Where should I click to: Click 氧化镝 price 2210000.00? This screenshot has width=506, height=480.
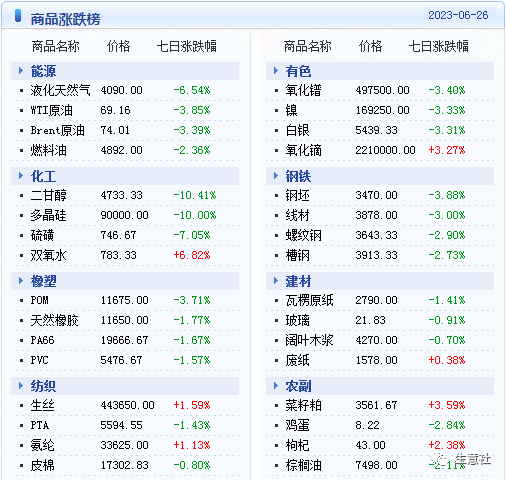pos(385,150)
